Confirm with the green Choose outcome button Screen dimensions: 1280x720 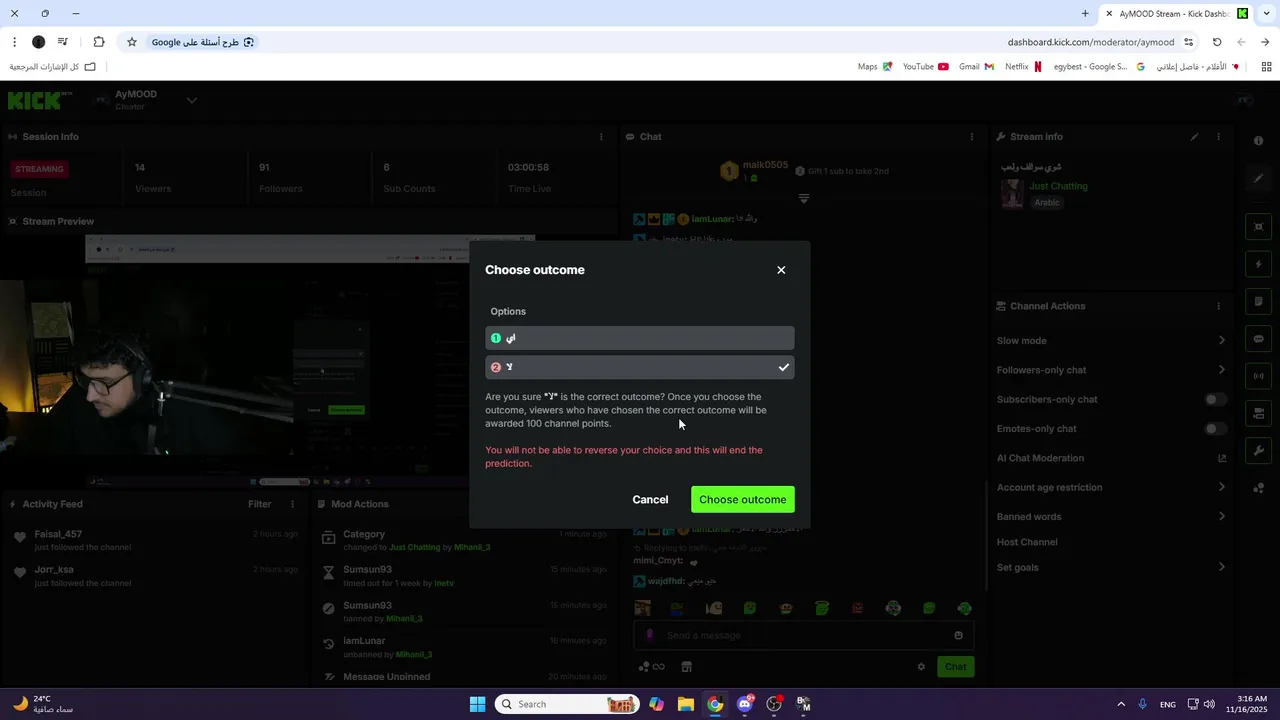point(743,499)
